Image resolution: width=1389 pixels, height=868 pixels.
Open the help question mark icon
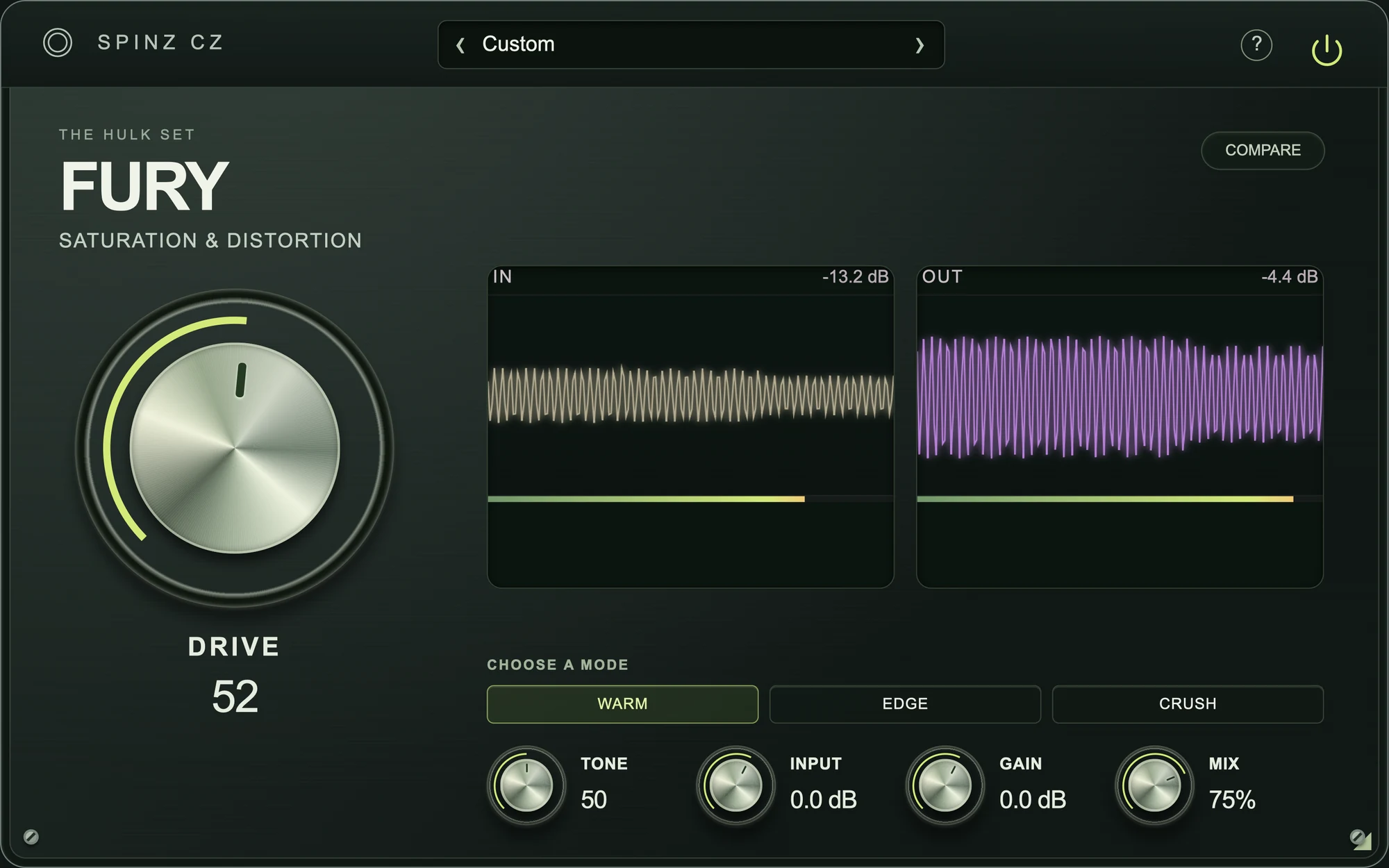tap(1256, 45)
